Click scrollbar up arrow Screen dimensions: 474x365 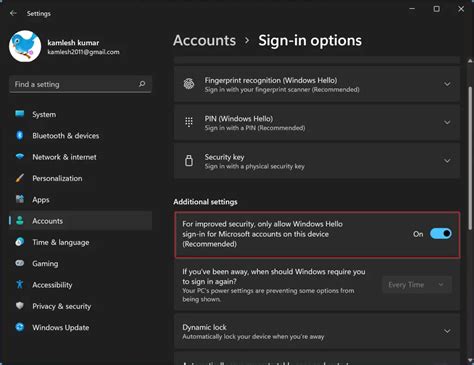[x=470, y=61]
